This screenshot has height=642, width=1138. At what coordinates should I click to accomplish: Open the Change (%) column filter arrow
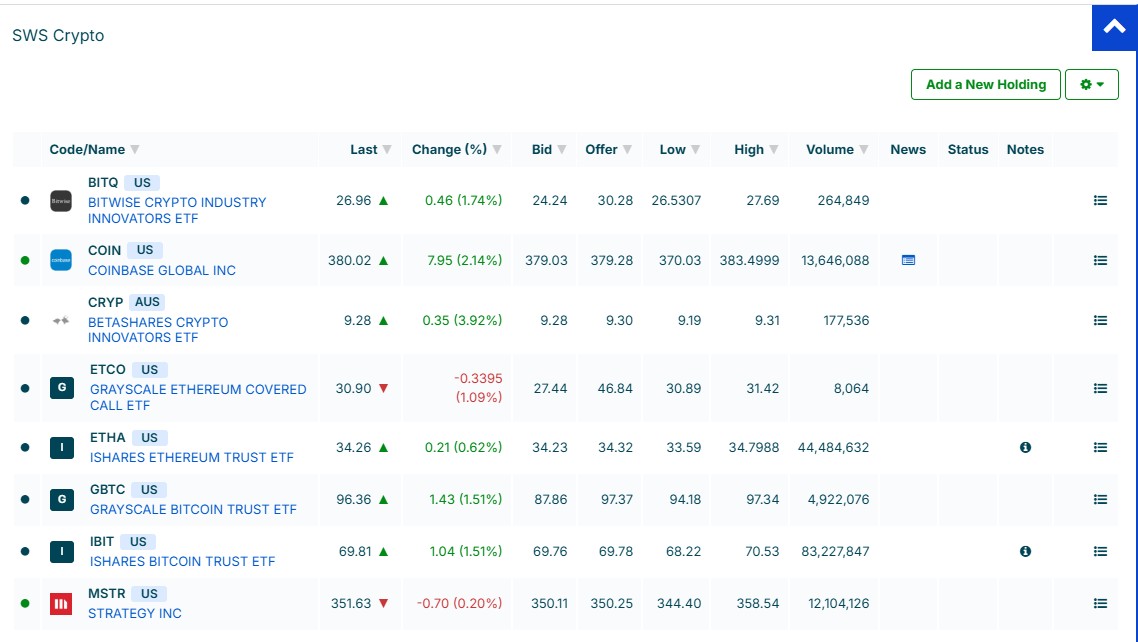click(497, 150)
